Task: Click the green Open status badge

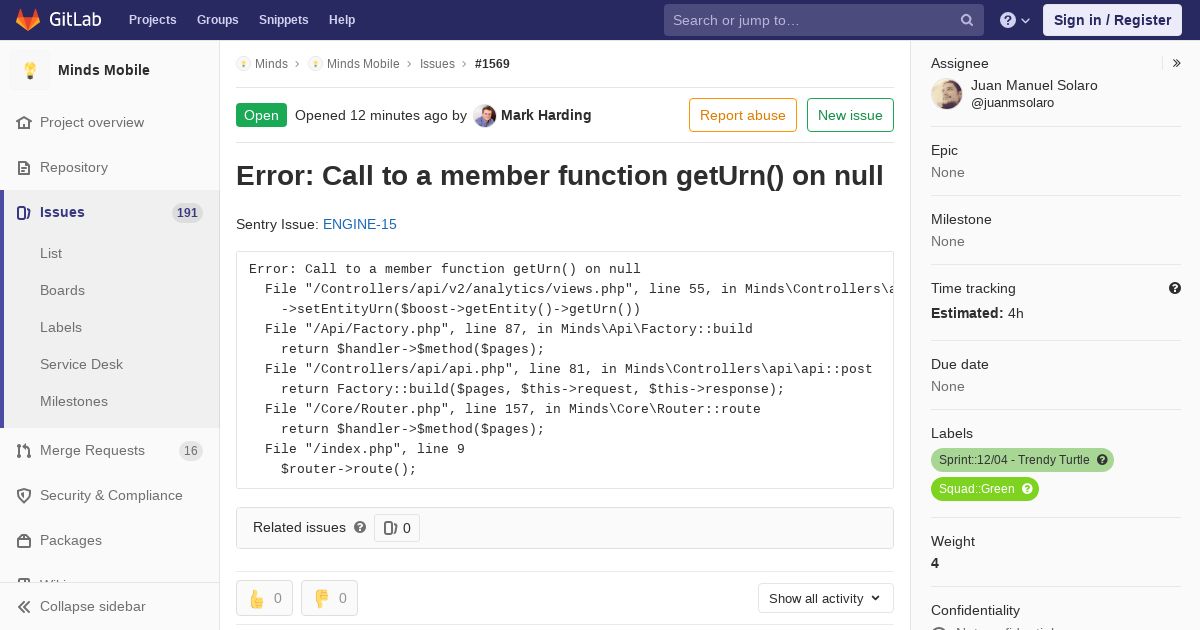Action: coord(261,115)
